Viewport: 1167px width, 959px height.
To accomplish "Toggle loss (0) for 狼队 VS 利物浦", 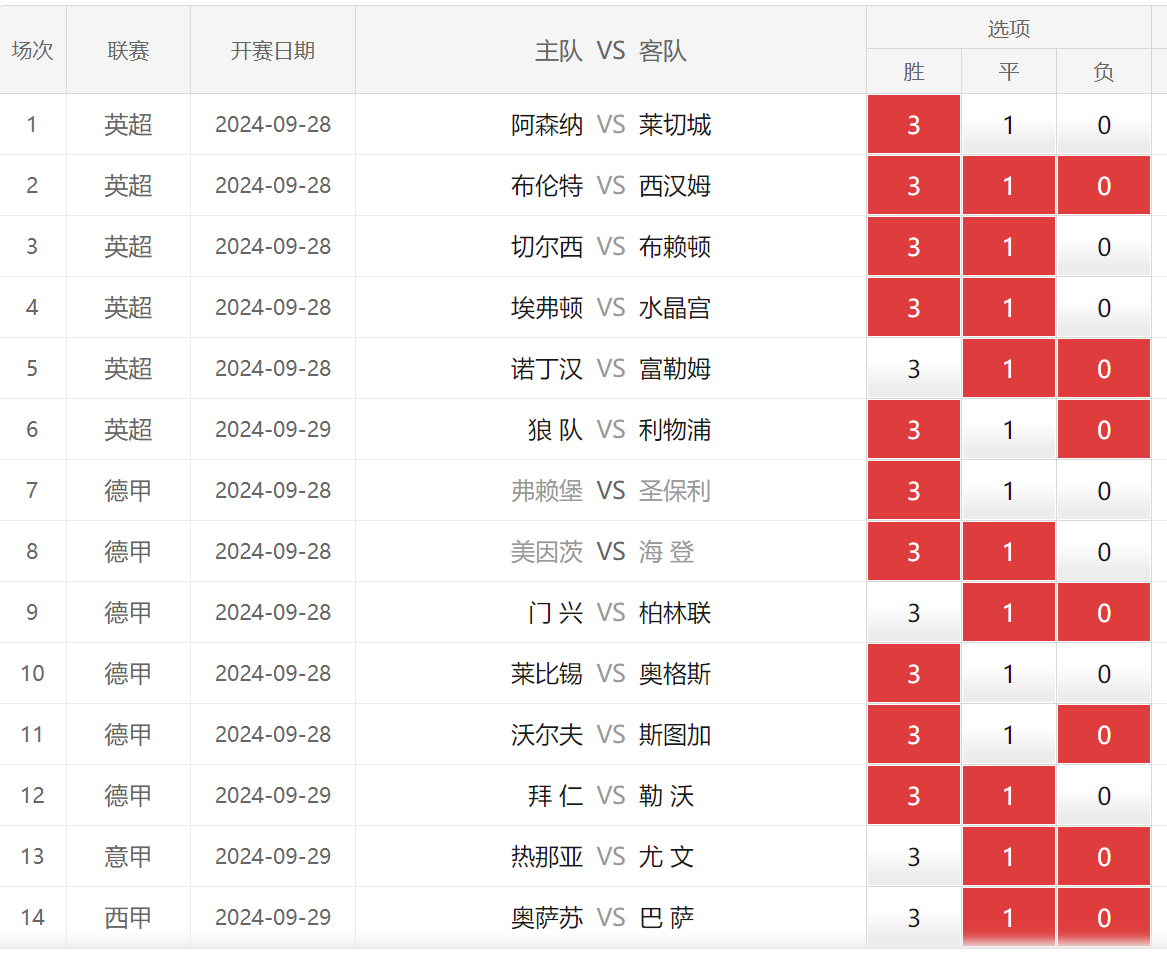I will tap(1104, 429).
